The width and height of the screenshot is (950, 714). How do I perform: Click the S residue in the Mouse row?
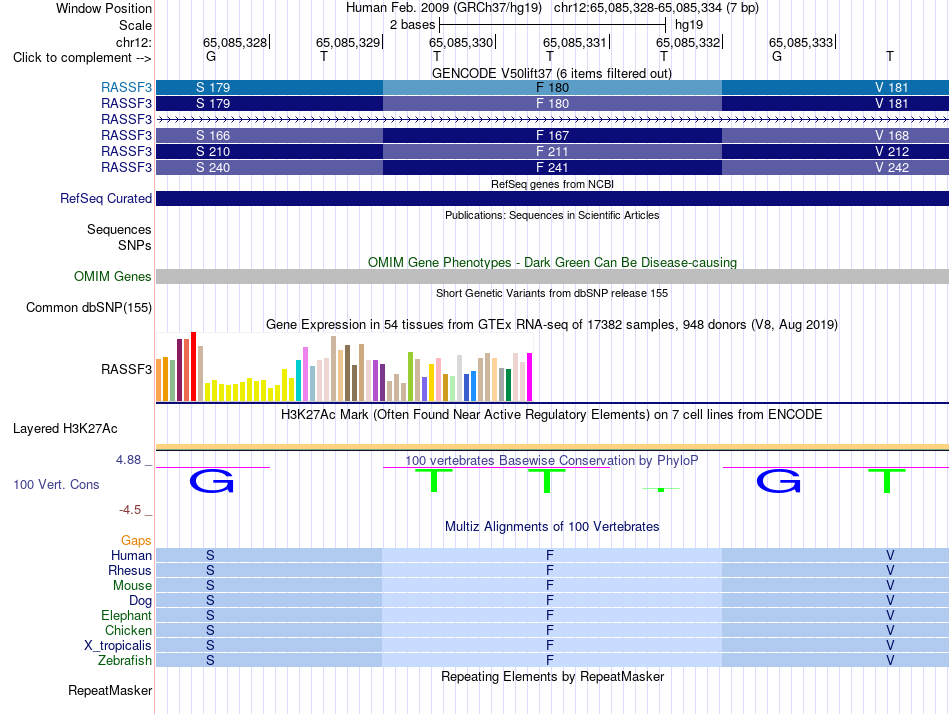tap(210, 586)
